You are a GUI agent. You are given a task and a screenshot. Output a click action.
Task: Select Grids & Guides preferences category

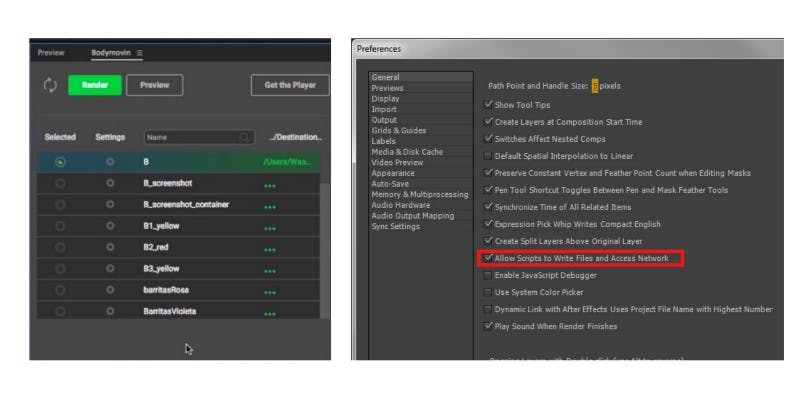click(x=398, y=131)
